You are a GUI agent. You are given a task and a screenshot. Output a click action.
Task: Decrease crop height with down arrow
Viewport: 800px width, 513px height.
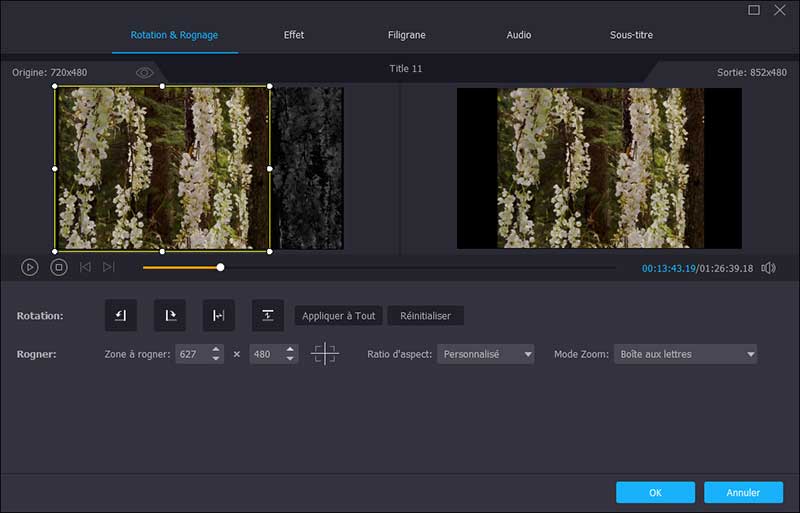(x=290, y=359)
